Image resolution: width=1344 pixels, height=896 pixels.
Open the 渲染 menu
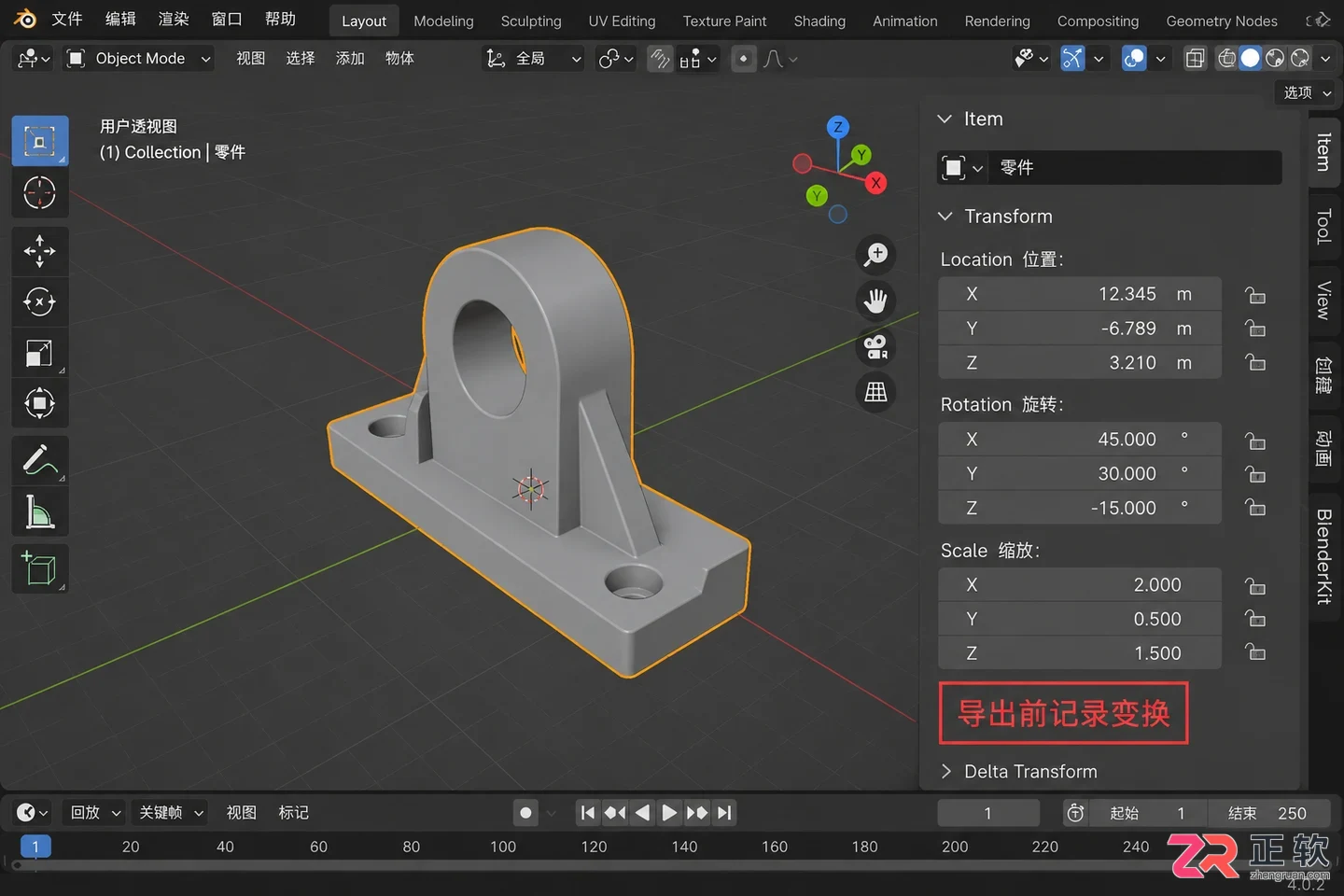[174, 19]
